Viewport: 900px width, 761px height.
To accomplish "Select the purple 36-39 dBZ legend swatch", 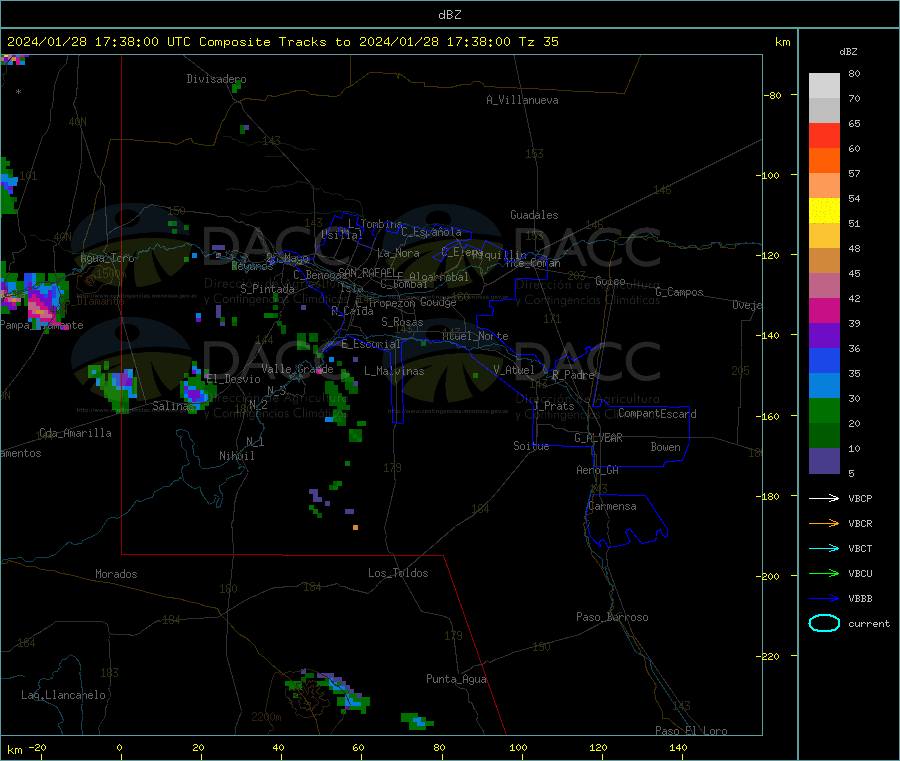I will pos(824,336).
